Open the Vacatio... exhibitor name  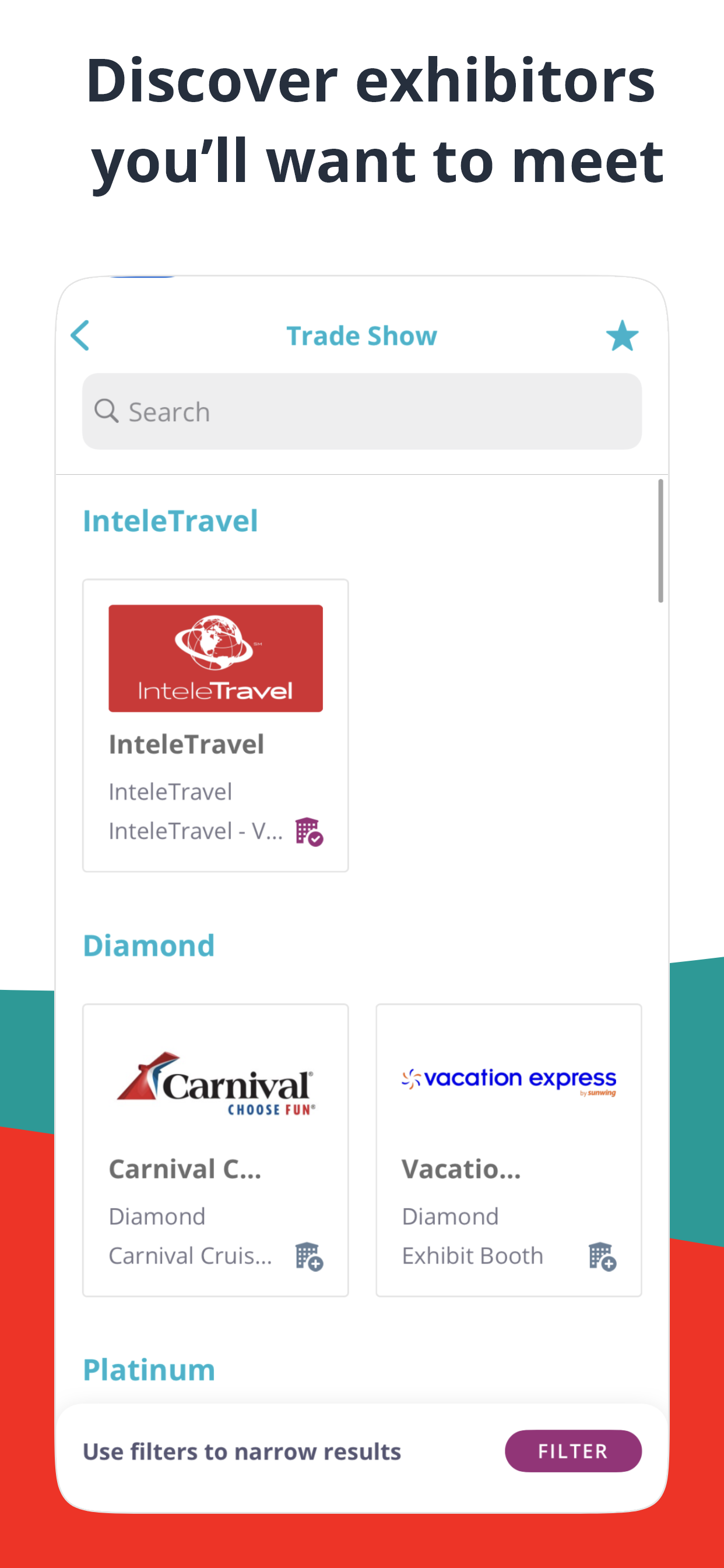(x=461, y=1170)
